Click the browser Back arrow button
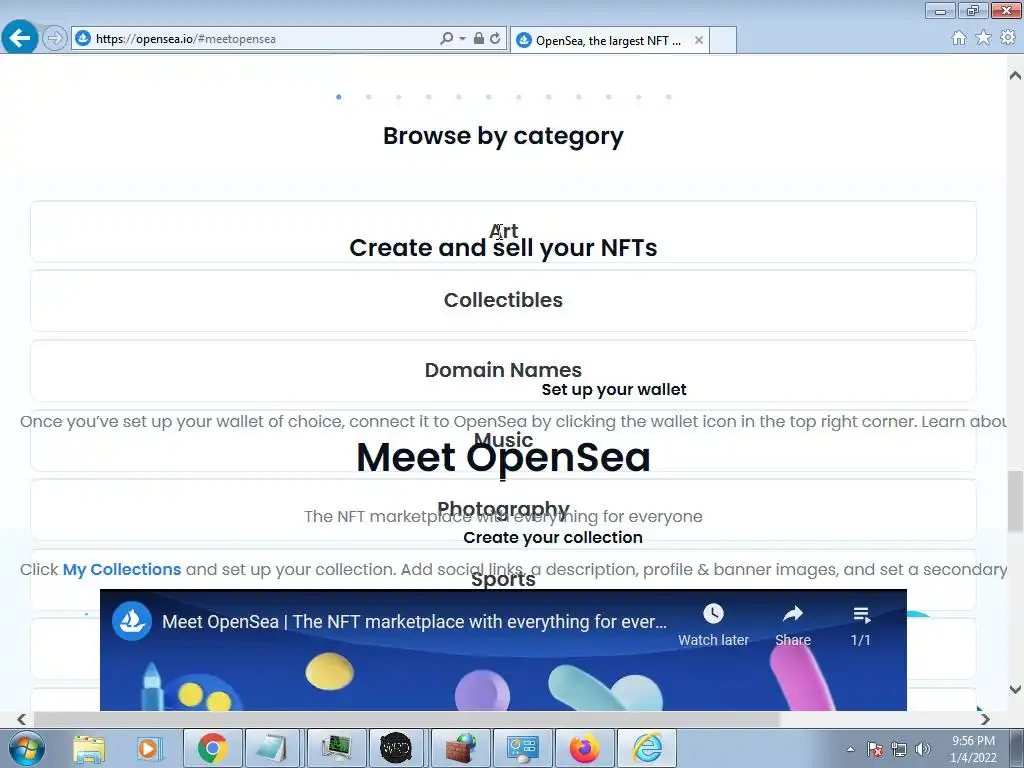Image resolution: width=1024 pixels, height=768 pixels. 20,38
